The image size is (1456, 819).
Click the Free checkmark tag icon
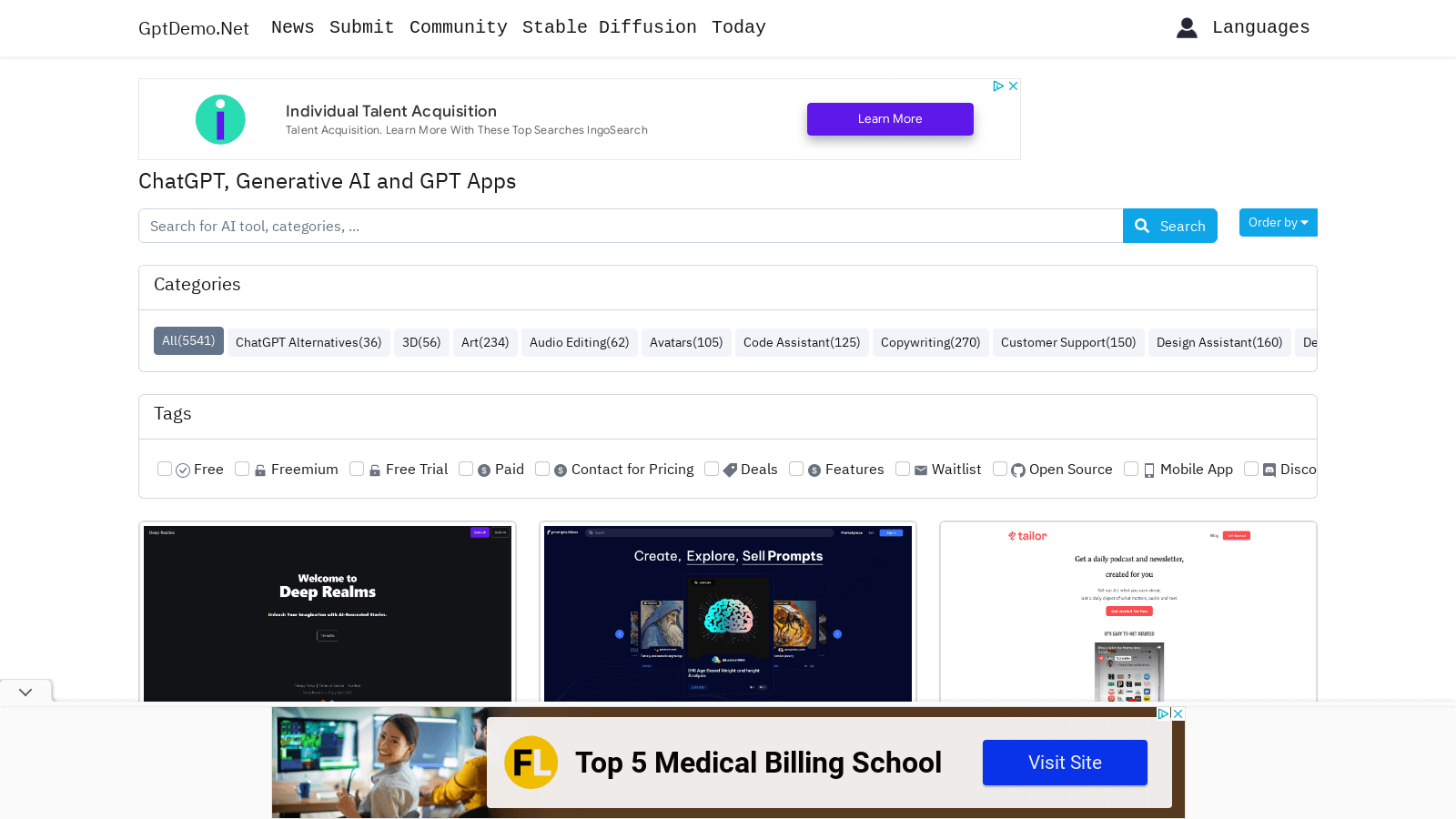(183, 470)
